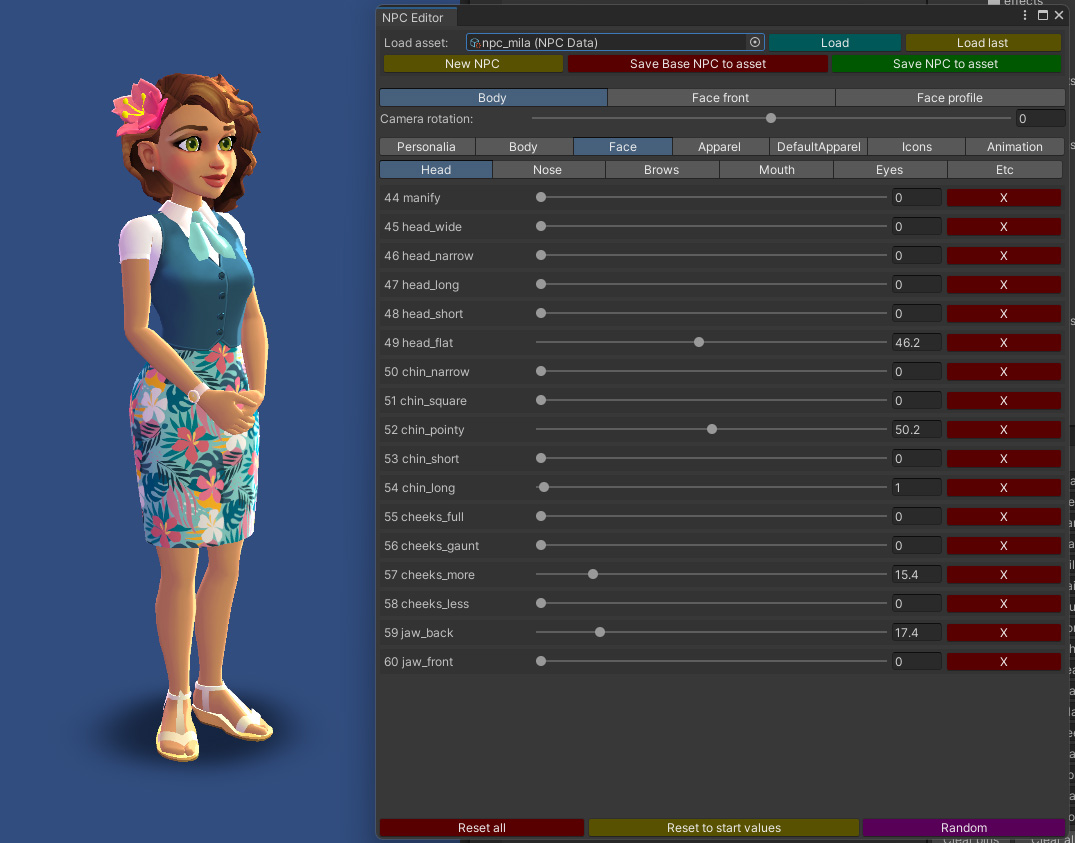The height and width of the screenshot is (843, 1075).
Task: Click the Save NPC to asset button
Action: [945, 64]
